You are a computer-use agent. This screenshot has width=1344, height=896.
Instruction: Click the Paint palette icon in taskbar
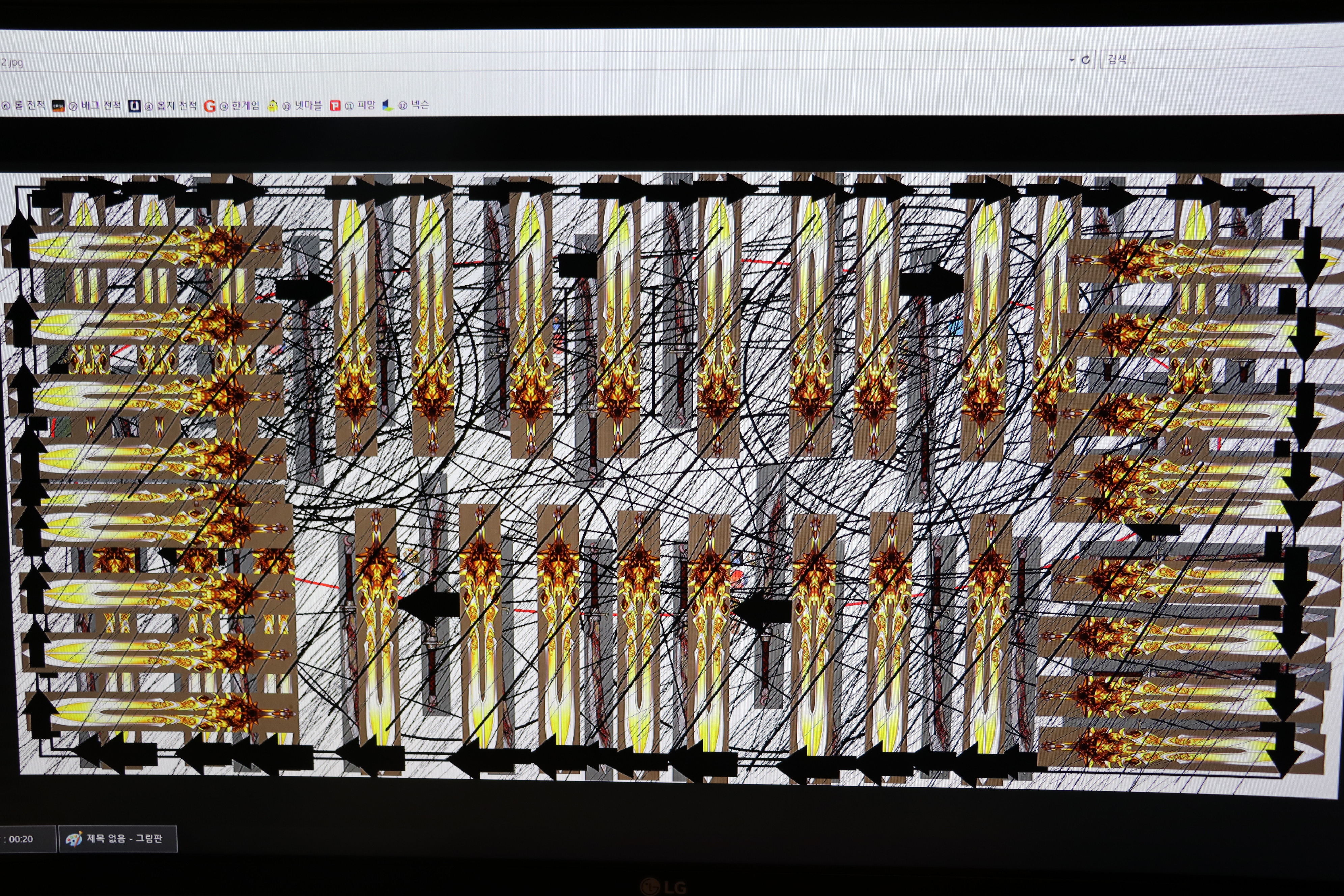pos(74,839)
